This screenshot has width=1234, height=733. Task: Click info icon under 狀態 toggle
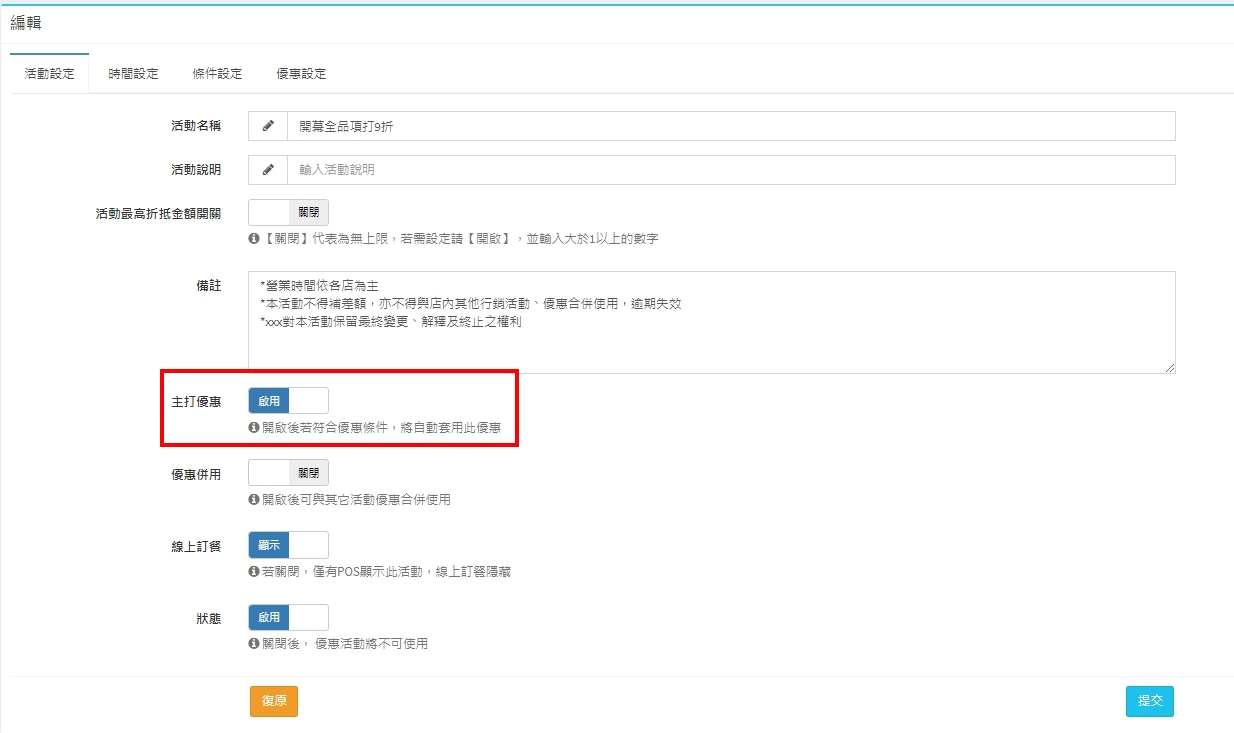254,644
